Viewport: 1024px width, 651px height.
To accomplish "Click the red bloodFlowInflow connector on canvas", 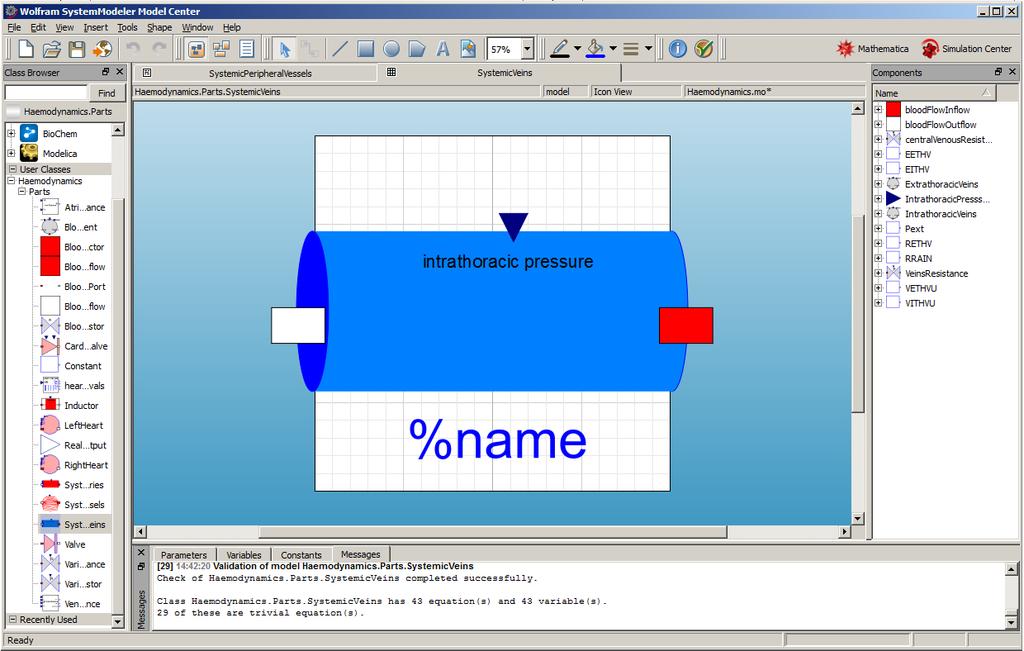I will (x=686, y=325).
